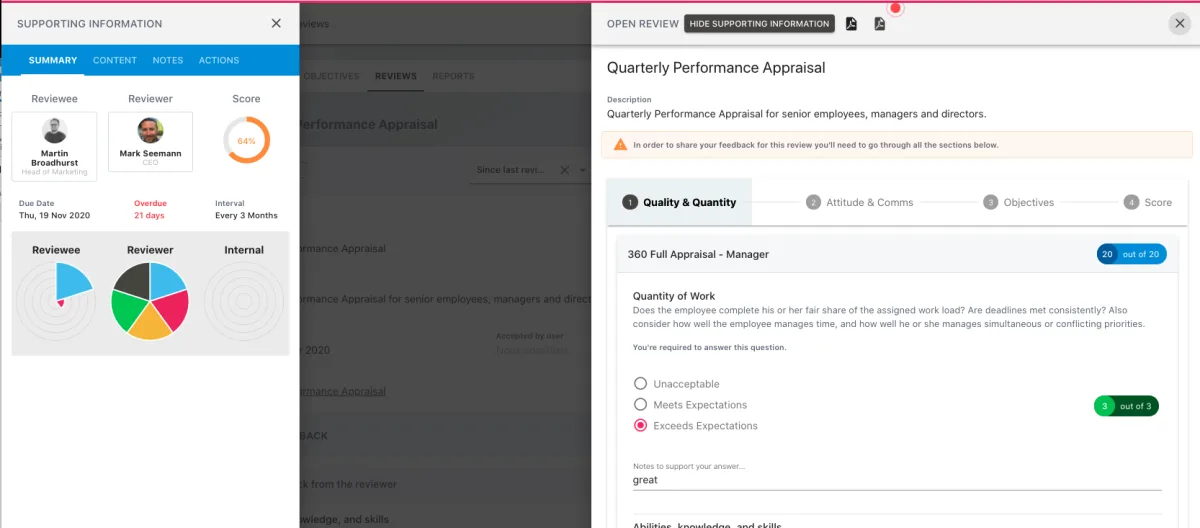Viewport: 1200px width, 528px height.
Task: Click Mark Seemann's avatar photo
Action: coord(150,131)
